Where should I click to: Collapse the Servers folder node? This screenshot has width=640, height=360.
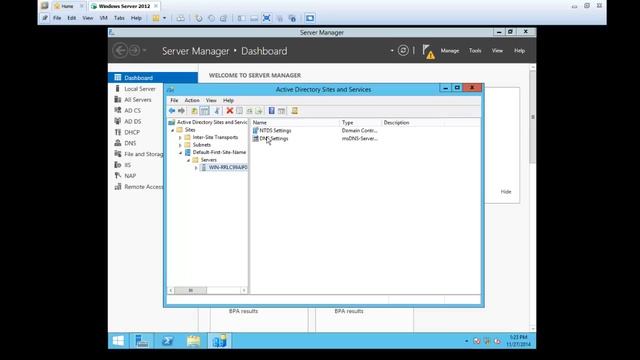(188, 160)
